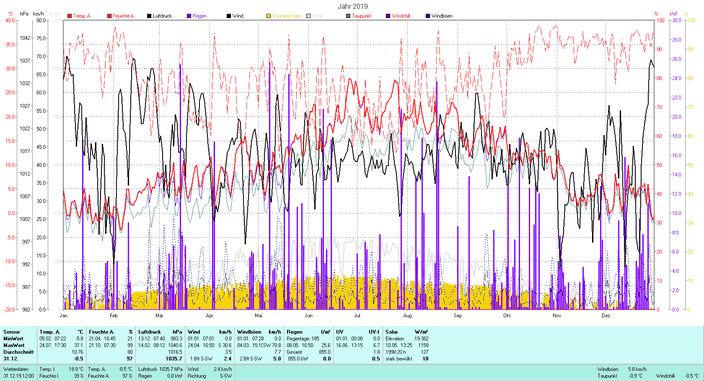
Task: Click the 'Richtung' wind direction label
Action: pos(197,376)
